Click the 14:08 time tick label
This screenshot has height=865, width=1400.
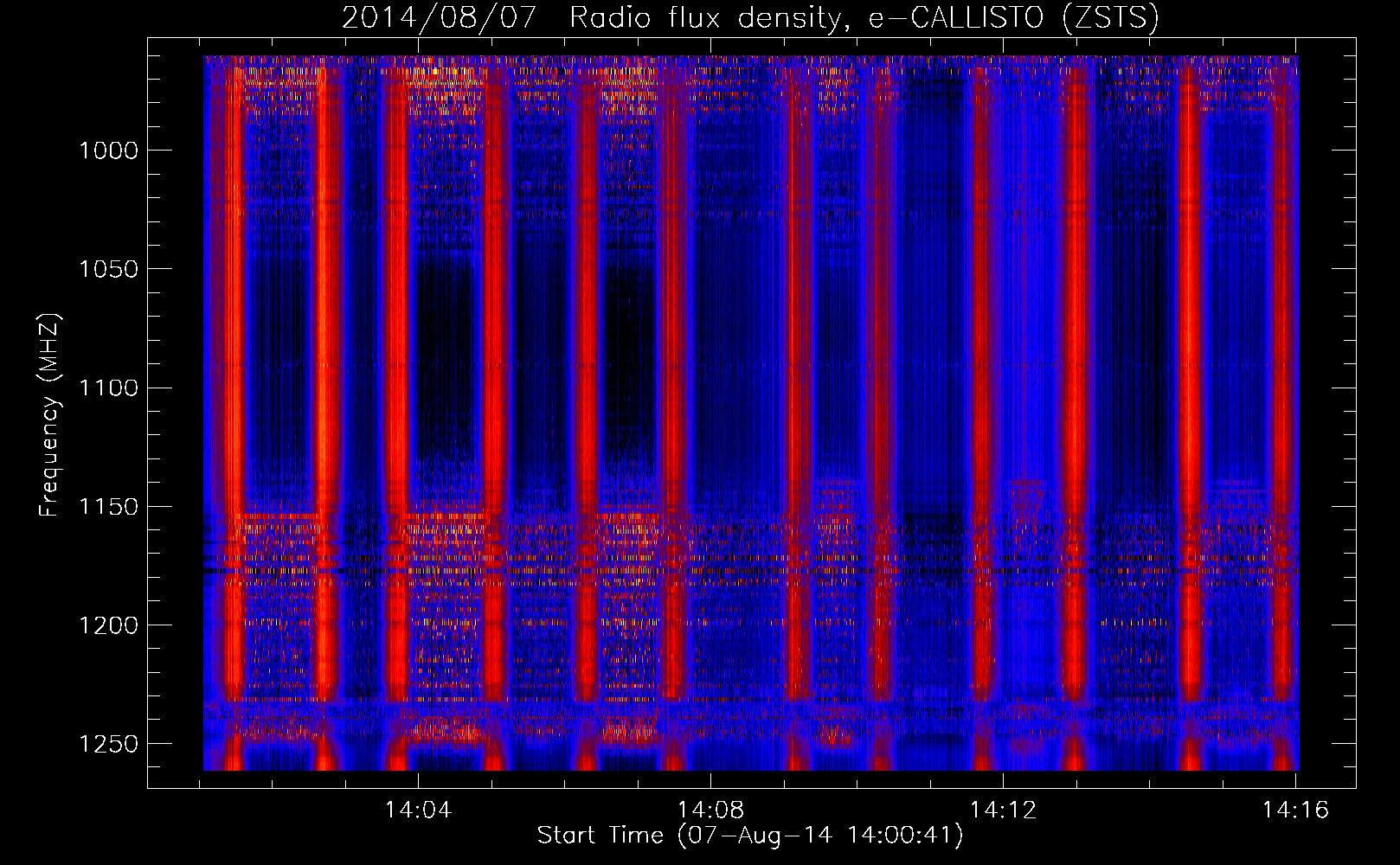[710, 811]
